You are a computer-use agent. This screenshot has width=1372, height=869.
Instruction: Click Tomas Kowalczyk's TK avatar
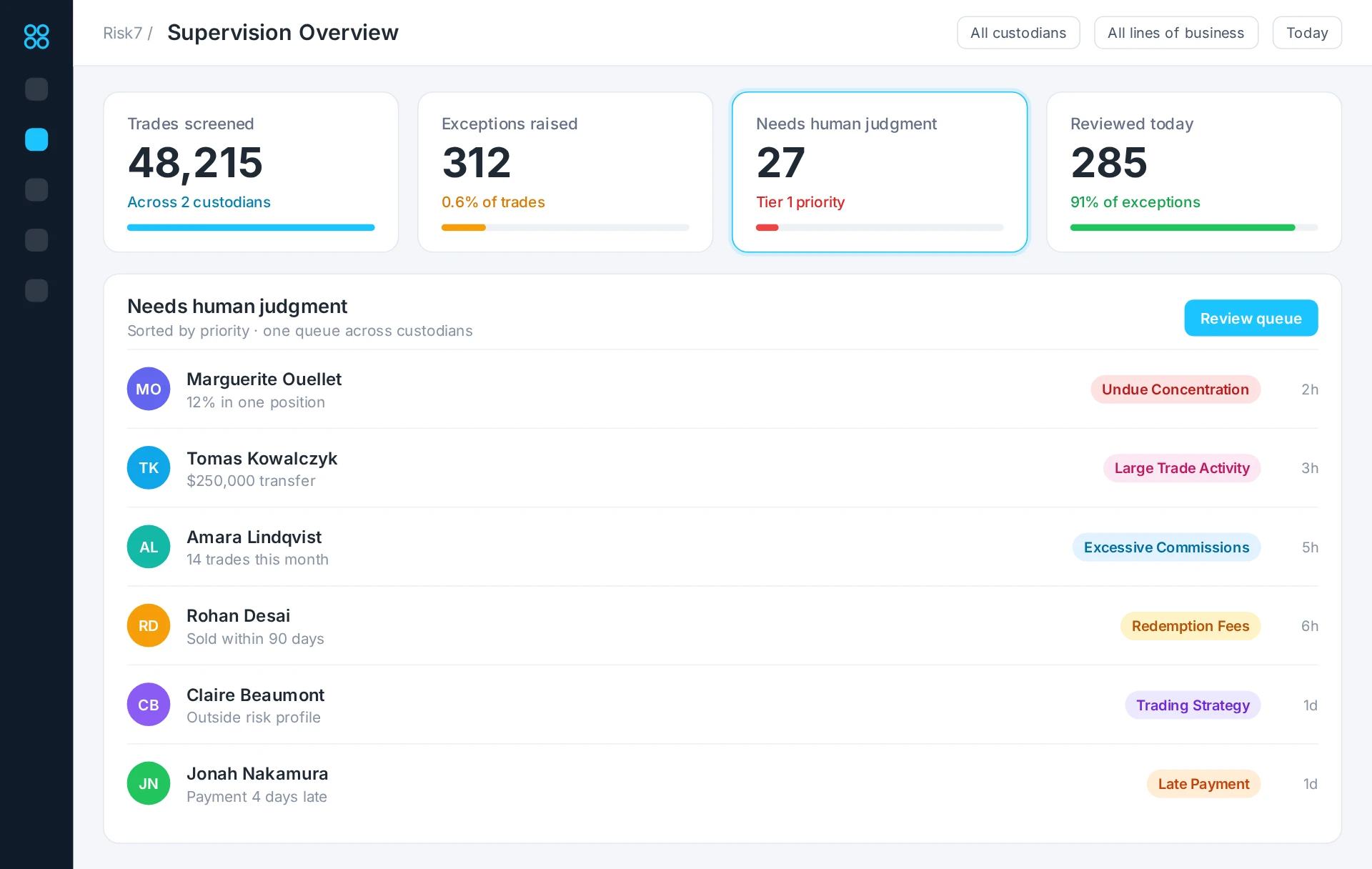(x=149, y=468)
